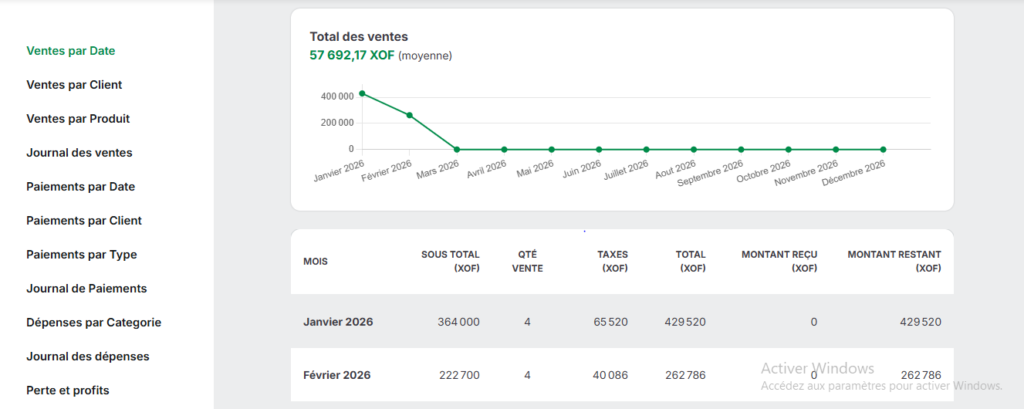Click the Mars 2026 chart data point

[x=457, y=149]
